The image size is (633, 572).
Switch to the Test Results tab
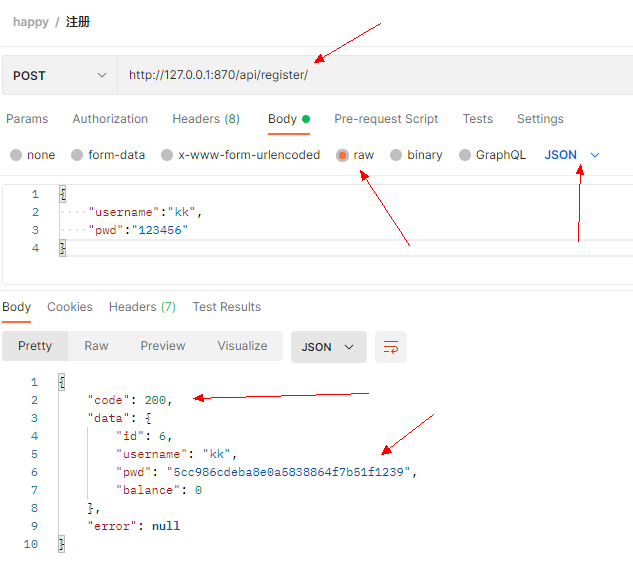point(226,307)
